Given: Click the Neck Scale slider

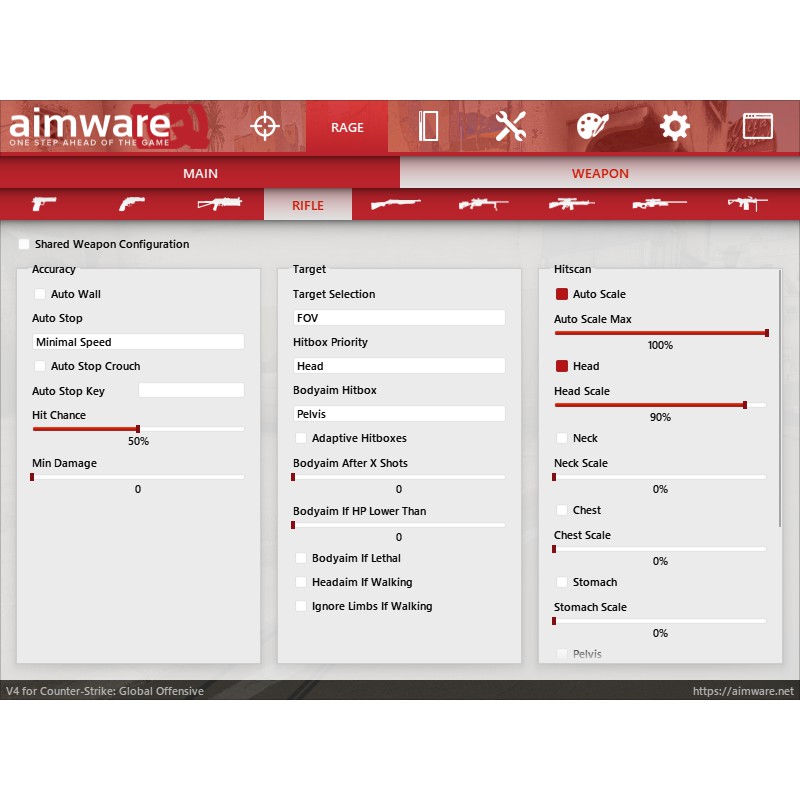Looking at the screenshot, I should tap(661, 477).
